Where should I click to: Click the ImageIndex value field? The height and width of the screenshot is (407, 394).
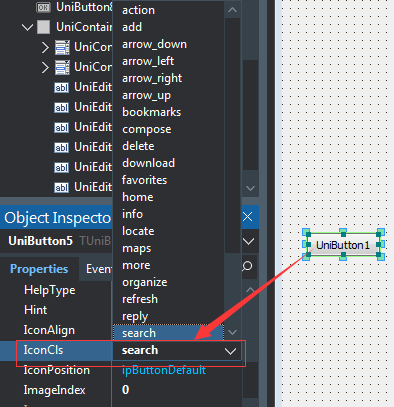(x=177, y=390)
